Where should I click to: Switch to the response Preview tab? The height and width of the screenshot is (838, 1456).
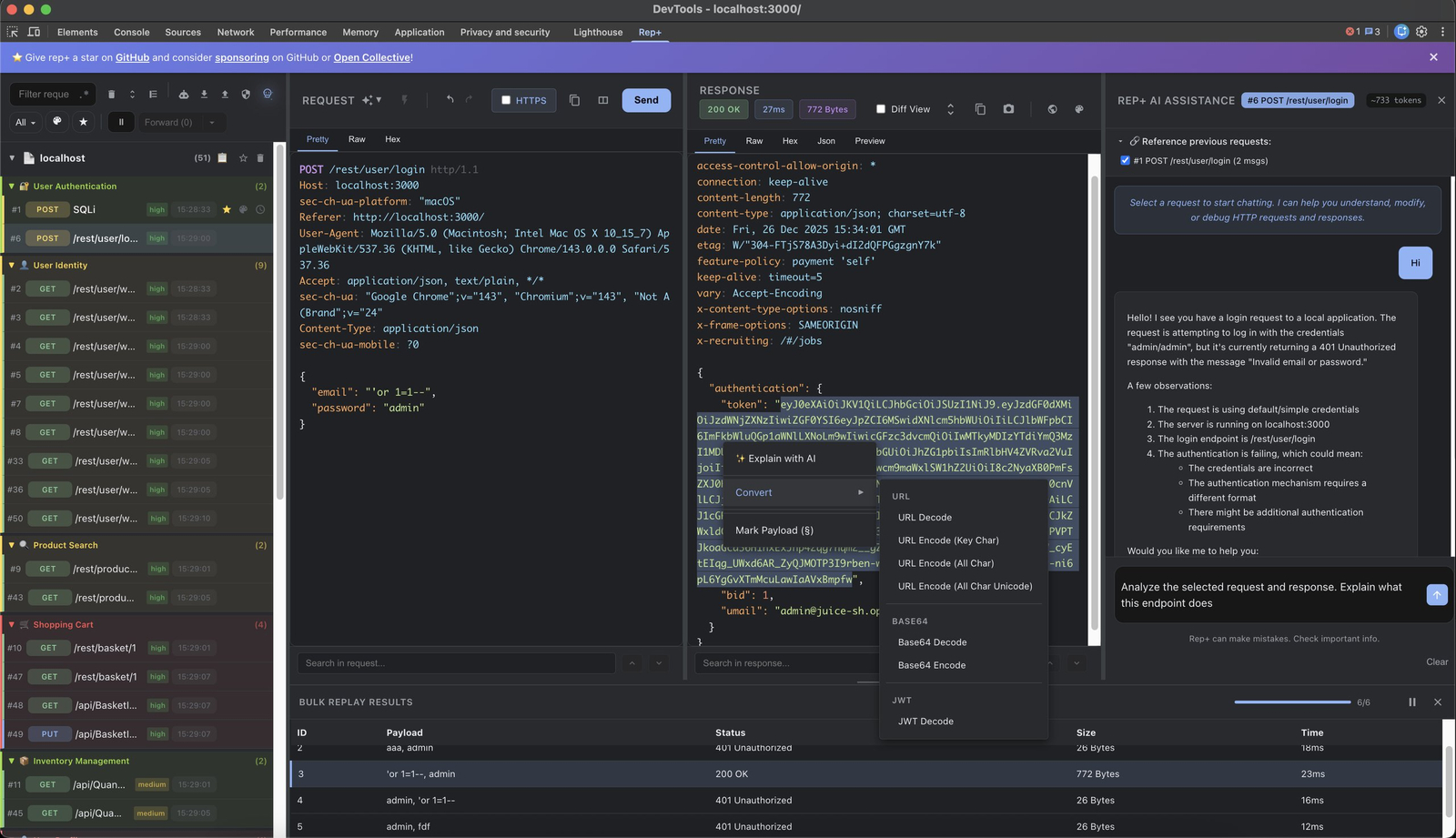tap(869, 141)
